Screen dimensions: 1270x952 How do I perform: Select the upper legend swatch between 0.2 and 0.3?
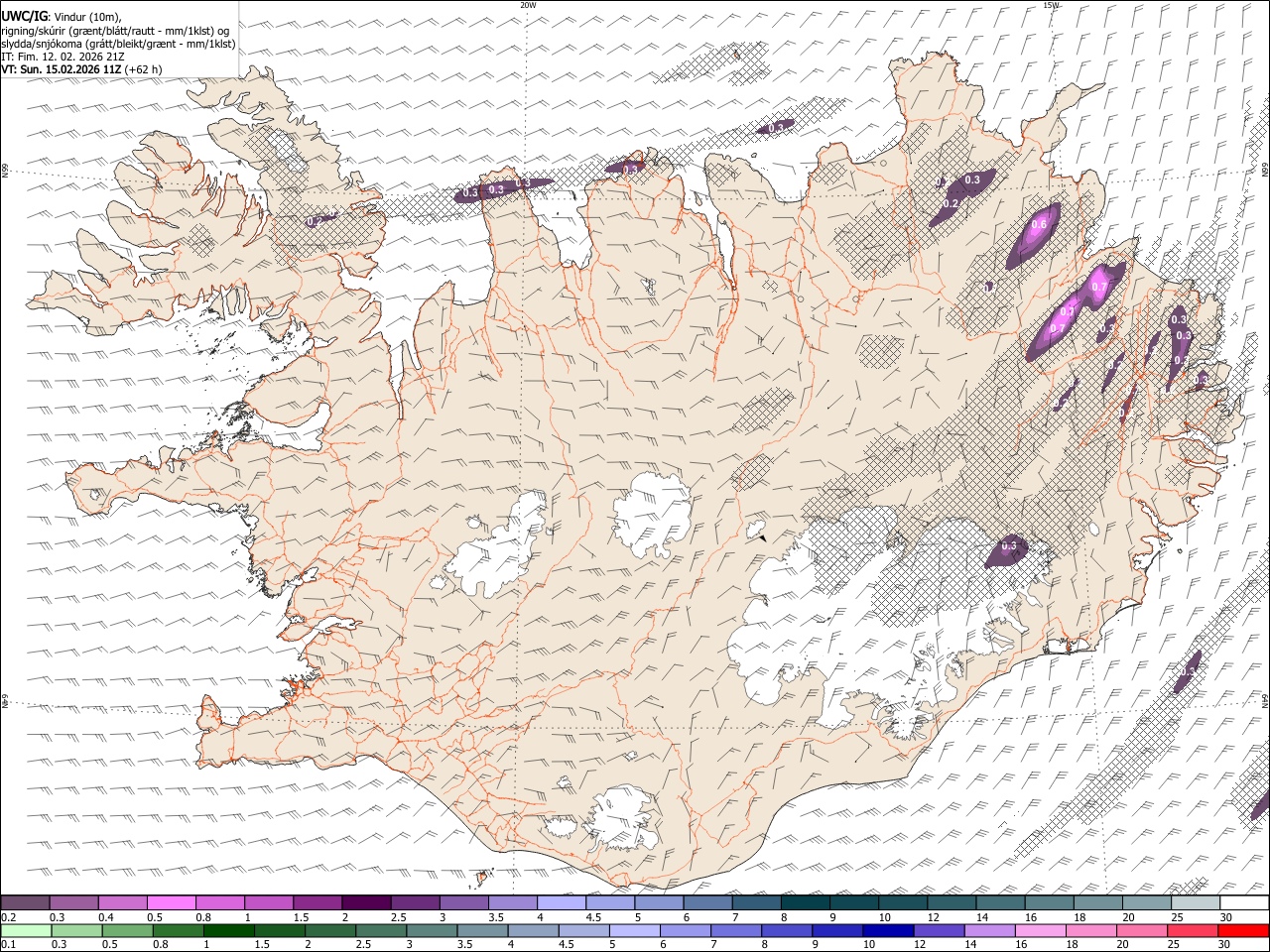click(25, 903)
